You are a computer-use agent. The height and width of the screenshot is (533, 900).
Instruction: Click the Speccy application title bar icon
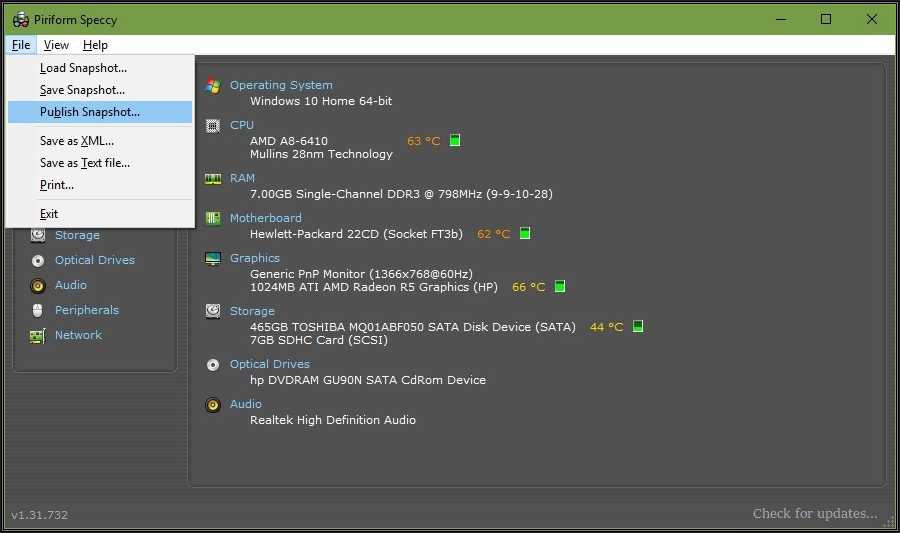(21, 20)
